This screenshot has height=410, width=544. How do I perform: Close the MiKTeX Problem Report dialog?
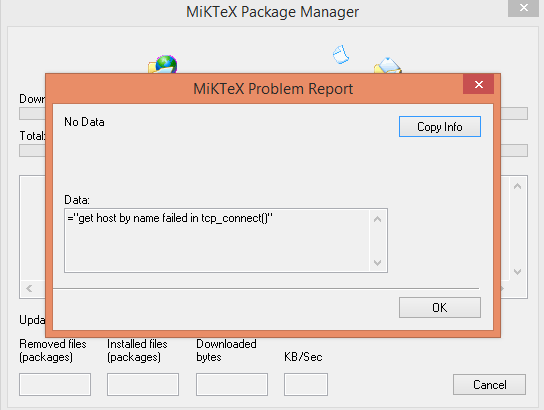click(478, 84)
